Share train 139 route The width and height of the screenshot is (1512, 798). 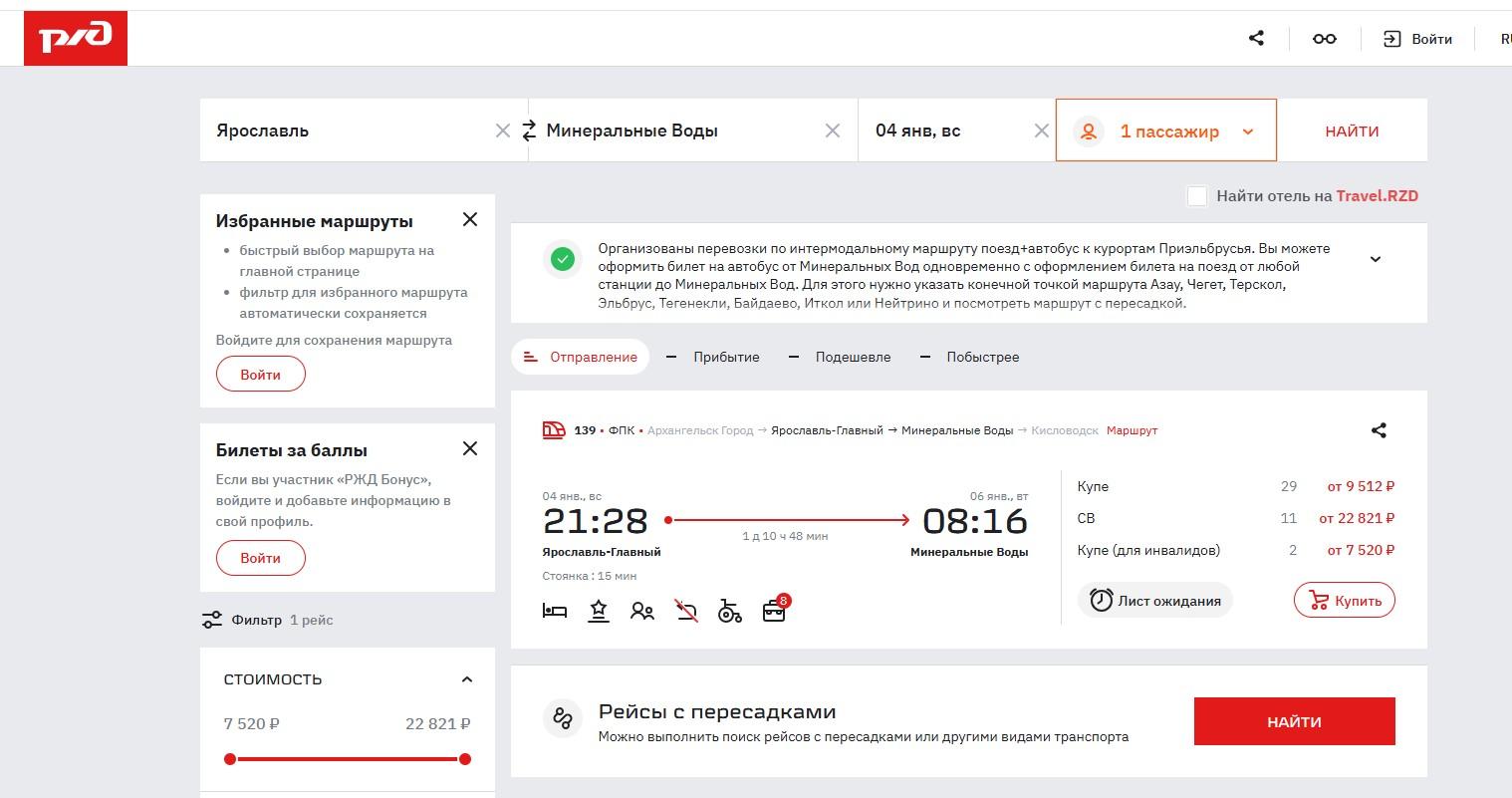click(1379, 430)
